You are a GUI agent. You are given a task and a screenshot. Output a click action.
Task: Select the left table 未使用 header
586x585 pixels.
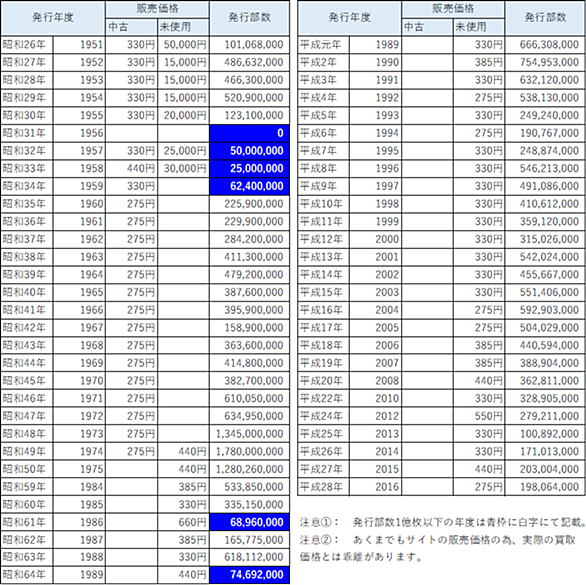(x=183, y=27)
